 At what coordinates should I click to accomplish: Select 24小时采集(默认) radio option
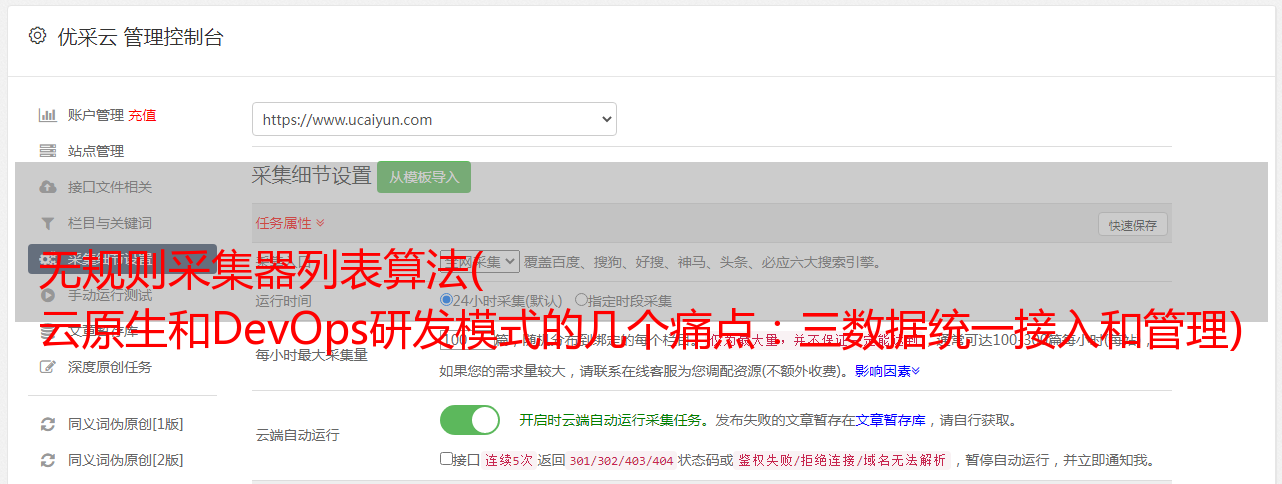[447, 300]
